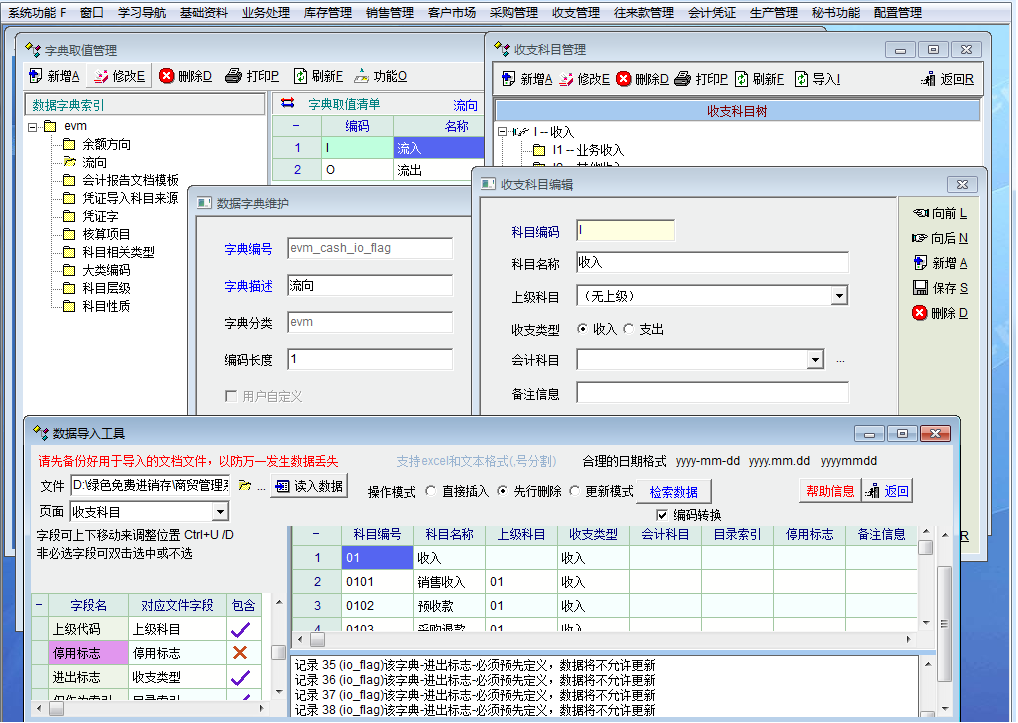Viewport: 1018px width, 723px height.
Task: Toggle the 编码转换 checkbox
Action: pyautogui.click(x=661, y=515)
